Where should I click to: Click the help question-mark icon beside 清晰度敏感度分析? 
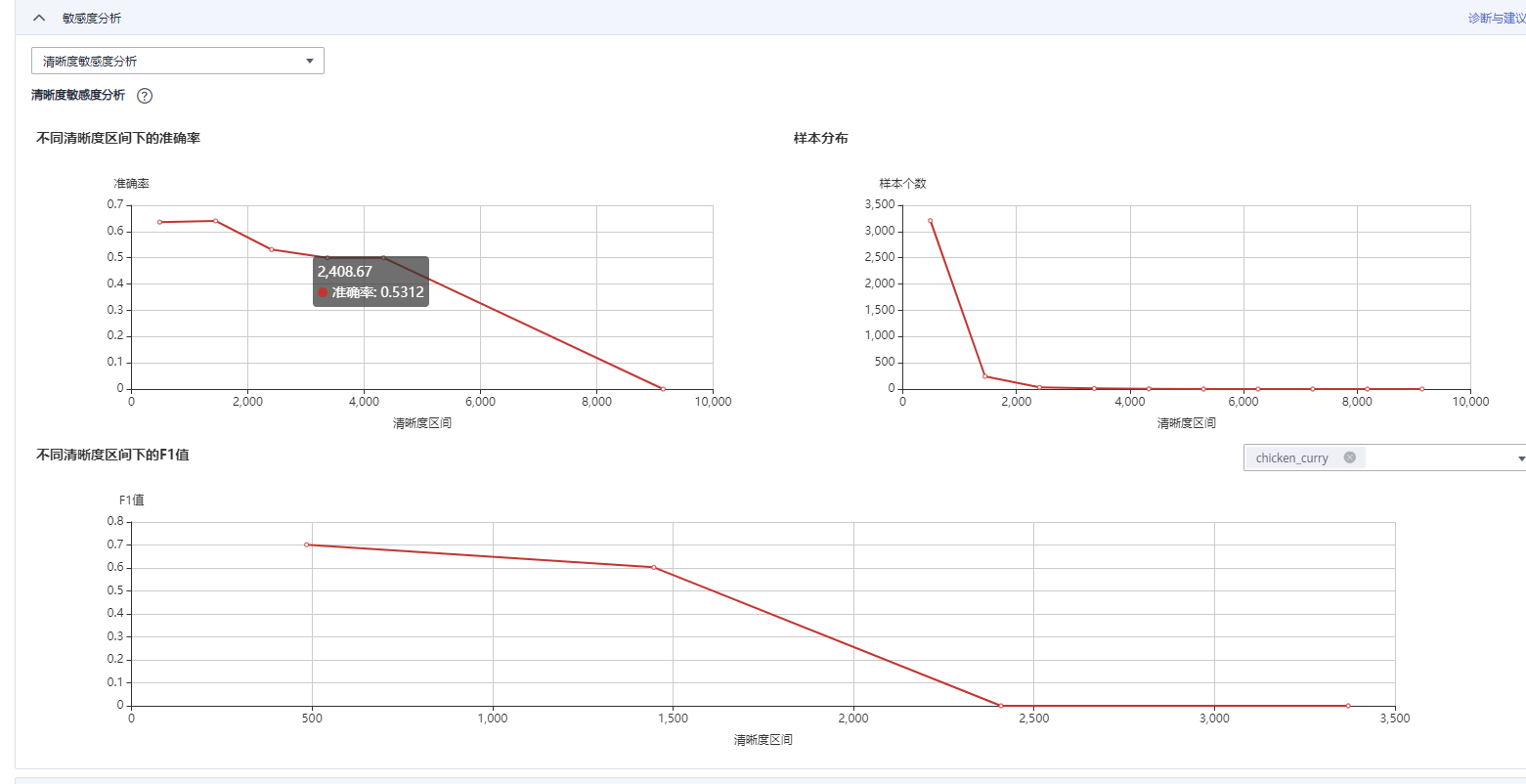point(145,96)
